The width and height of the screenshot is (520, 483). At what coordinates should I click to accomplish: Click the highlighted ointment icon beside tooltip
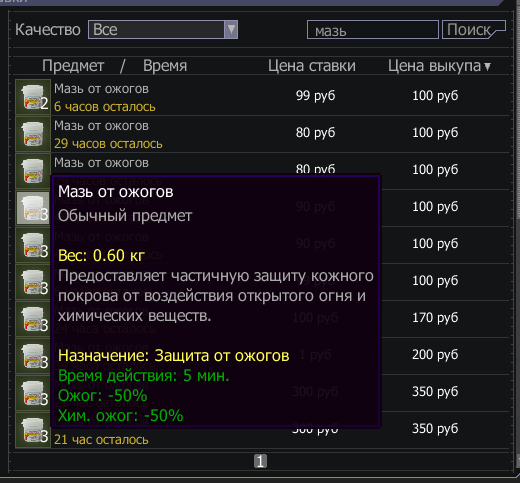(x=33, y=208)
